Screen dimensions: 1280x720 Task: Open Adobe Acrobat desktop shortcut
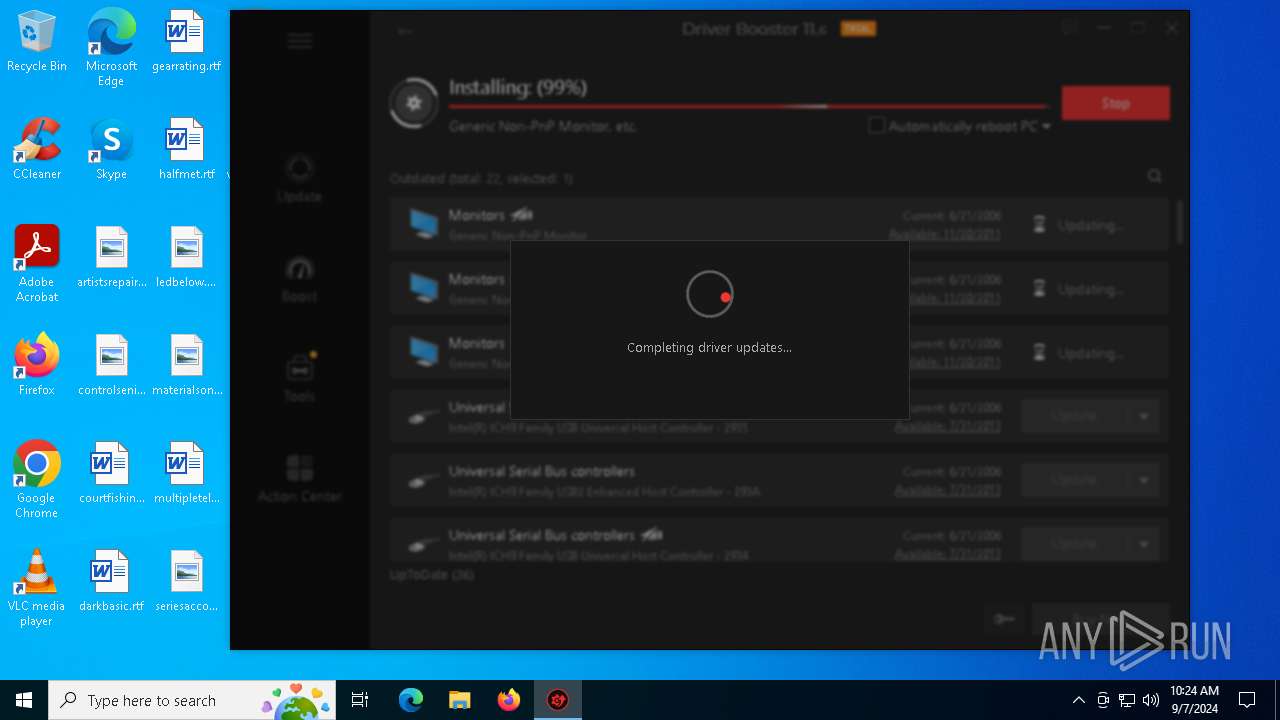click(x=37, y=263)
